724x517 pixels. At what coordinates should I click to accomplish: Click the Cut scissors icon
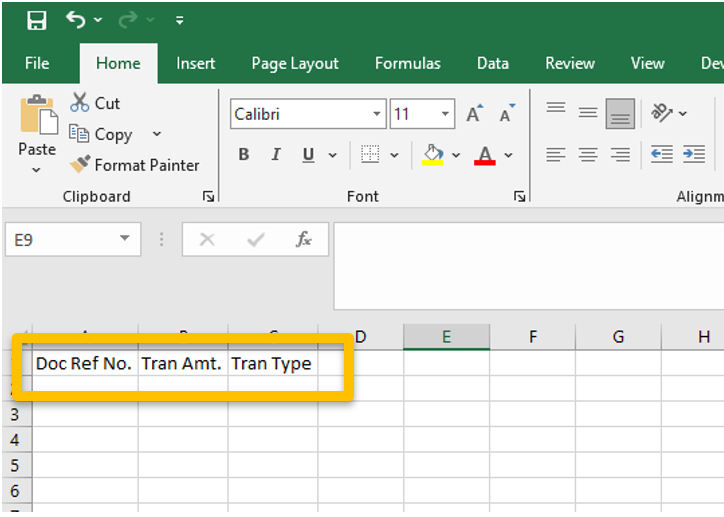click(x=80, y=103)
